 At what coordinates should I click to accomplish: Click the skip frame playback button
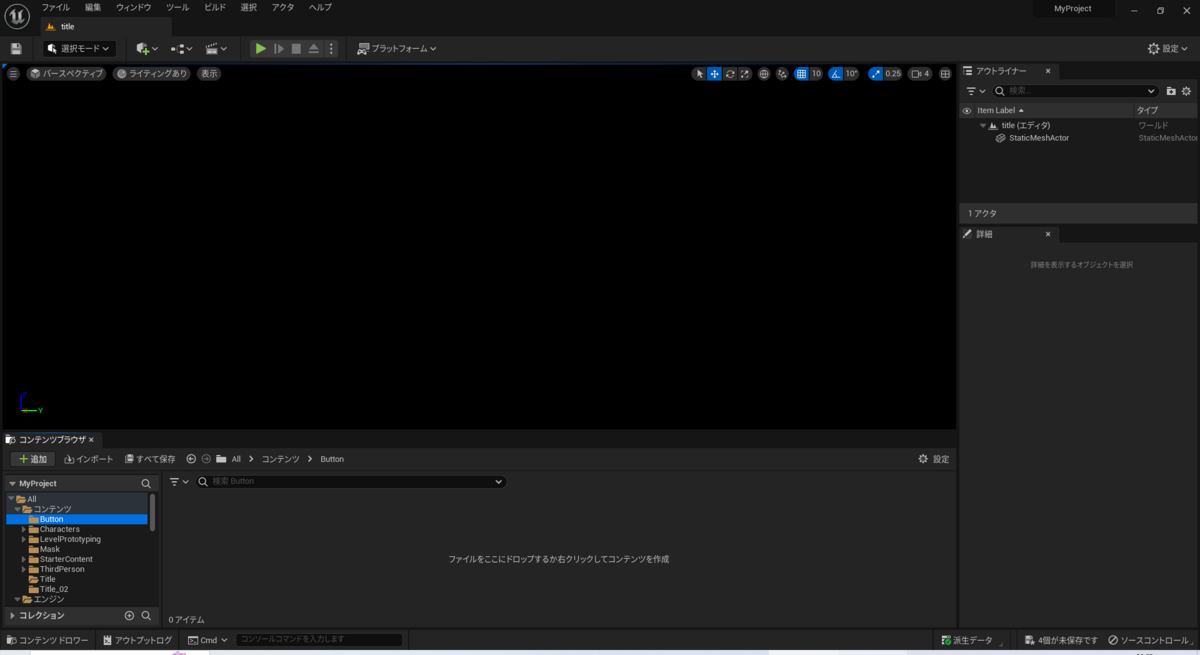click(279, 48)
